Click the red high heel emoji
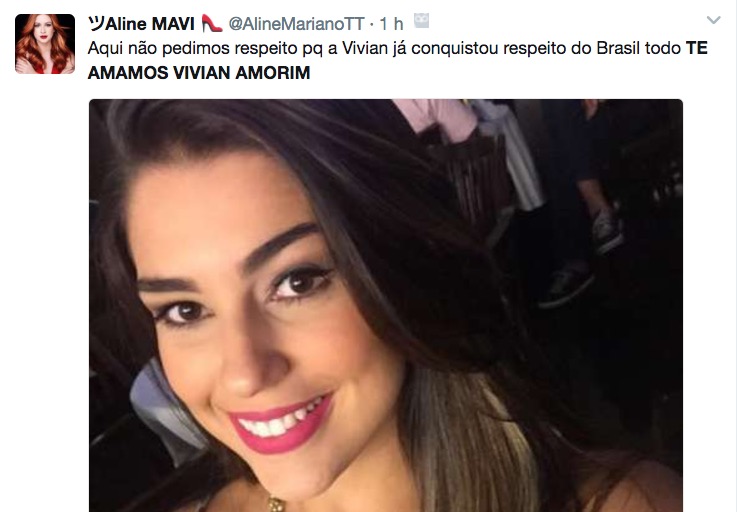737x512 pixels. pyautogui.click(x=212, y=23)
